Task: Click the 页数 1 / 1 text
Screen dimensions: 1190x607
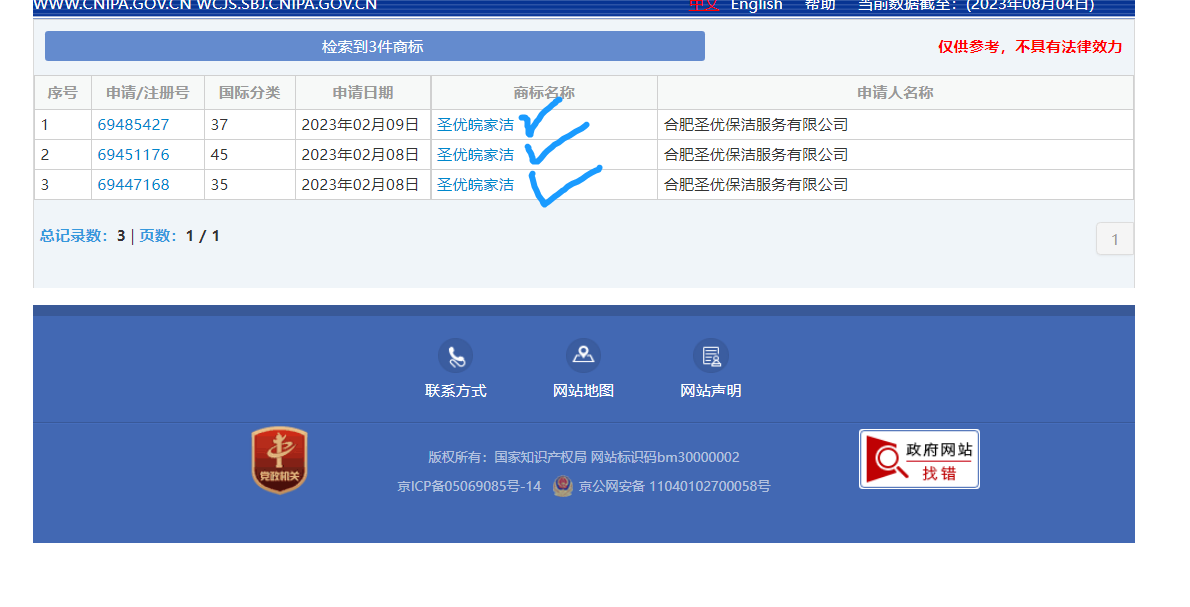Action: pos(180,236)
